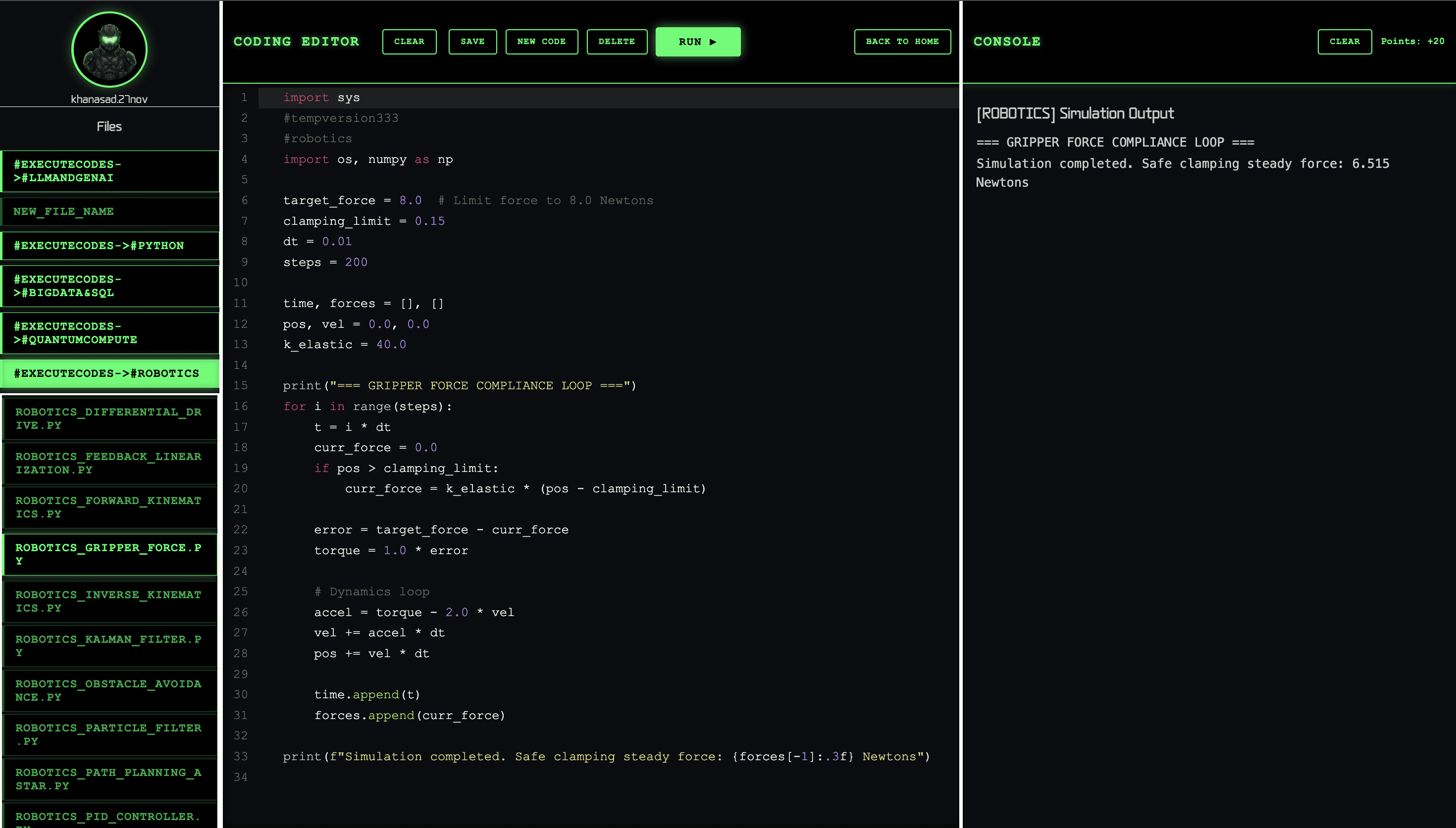Click the 'if pos > clamping_limit:' line
This screenshot has height=828, width=1456.
[406, 468]
